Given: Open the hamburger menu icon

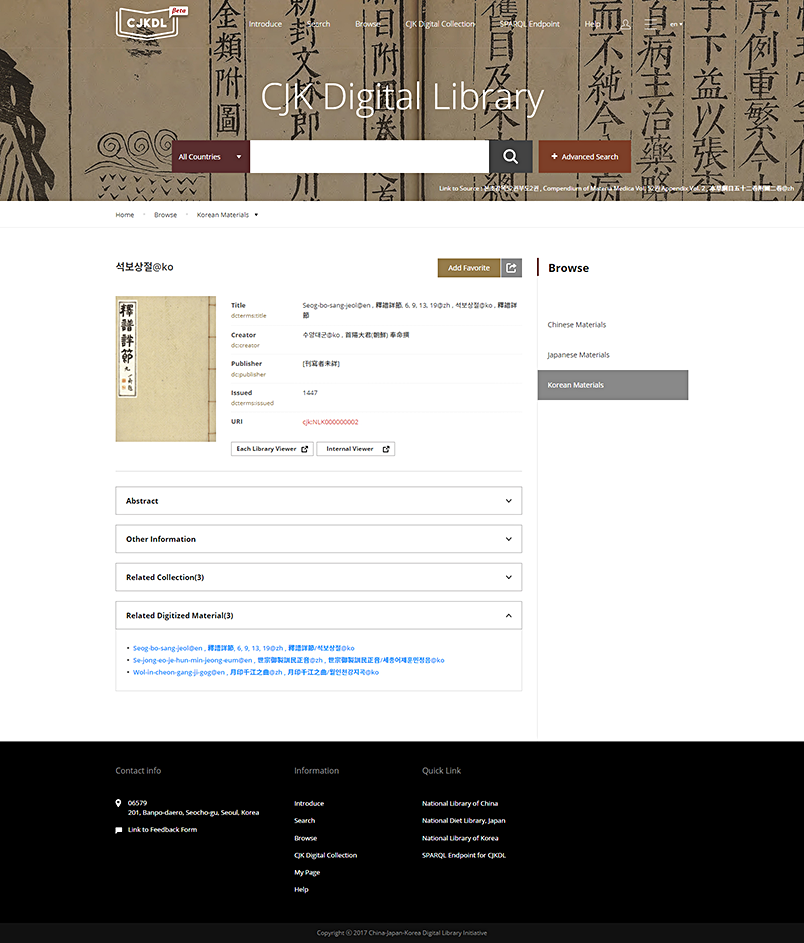Looking at the screenshot, I should [651, 24].
